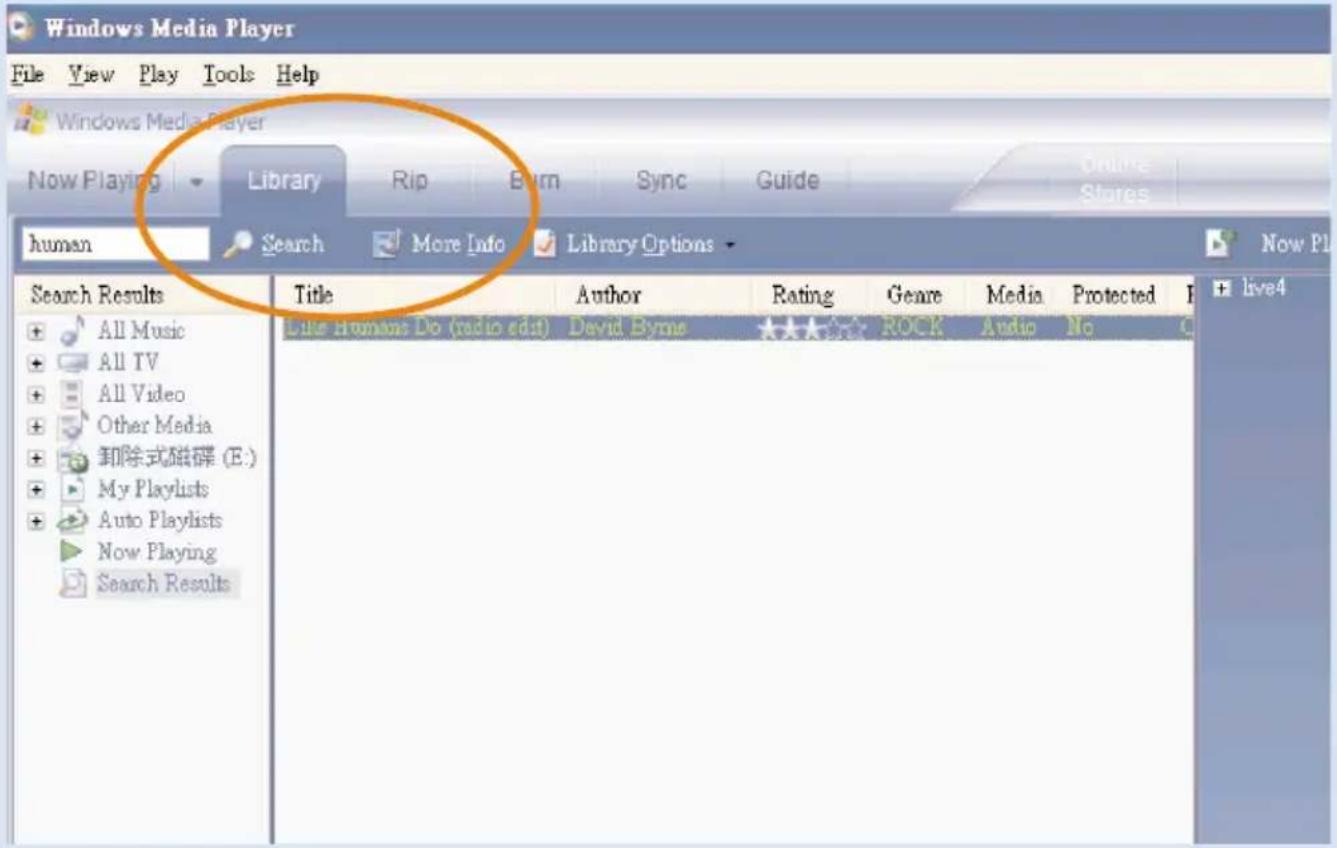Click the "ROCK" genre cell
The image size is (1337, 848).
coord(912,328)
